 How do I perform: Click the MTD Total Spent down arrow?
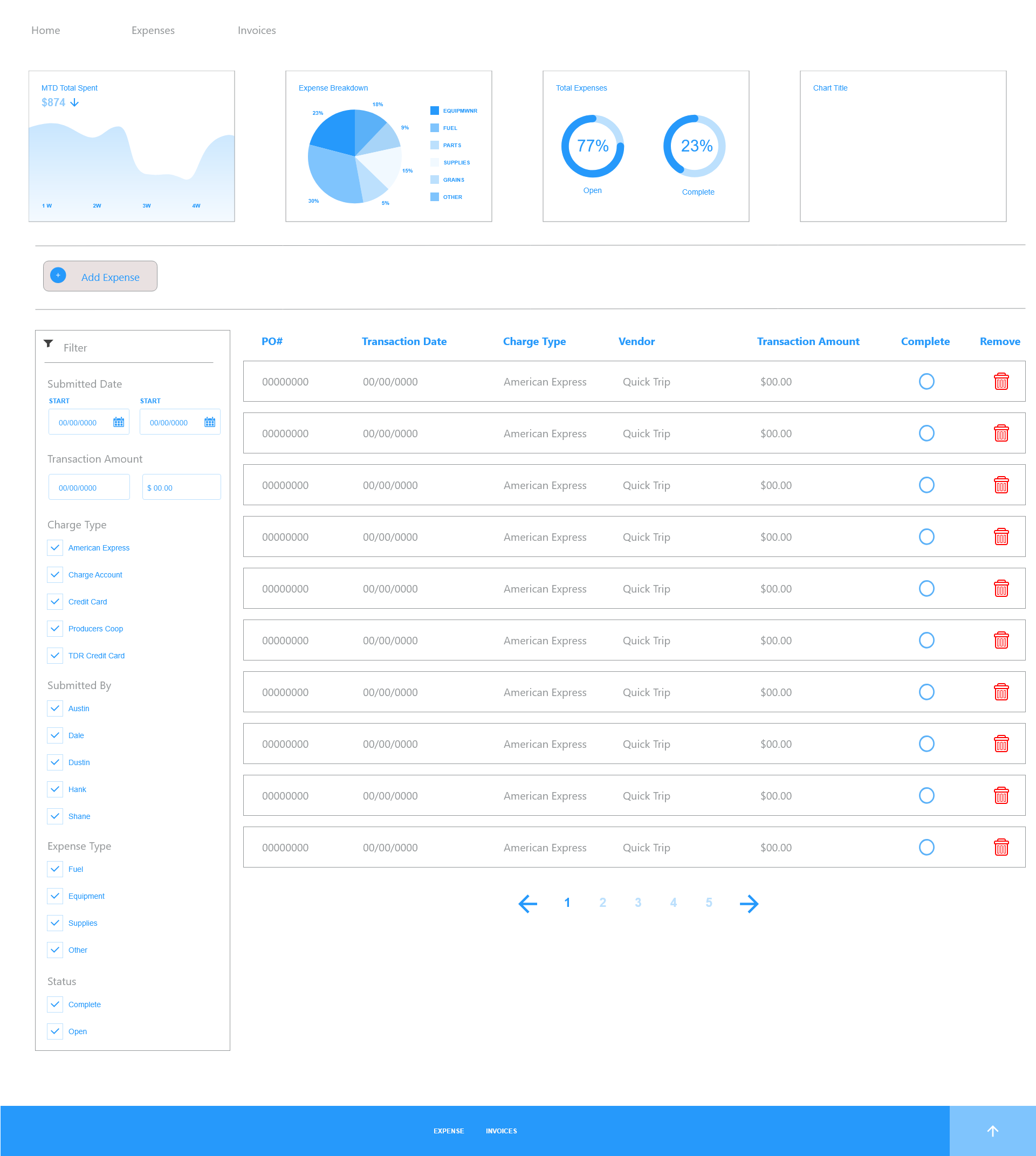(x=74, y=102)
